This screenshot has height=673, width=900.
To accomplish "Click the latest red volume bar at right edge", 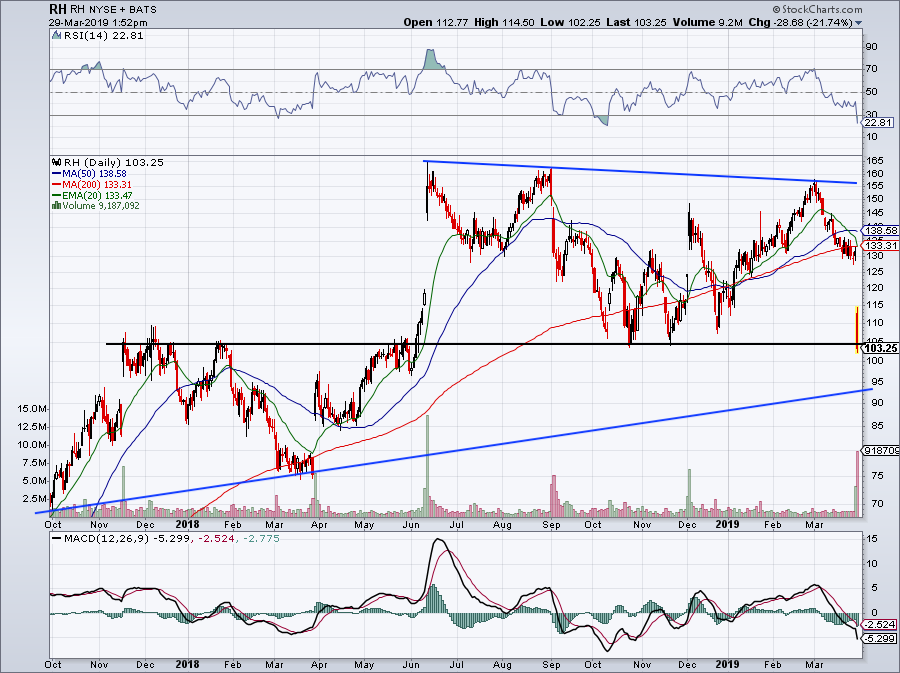I will [x=858, y=483].
